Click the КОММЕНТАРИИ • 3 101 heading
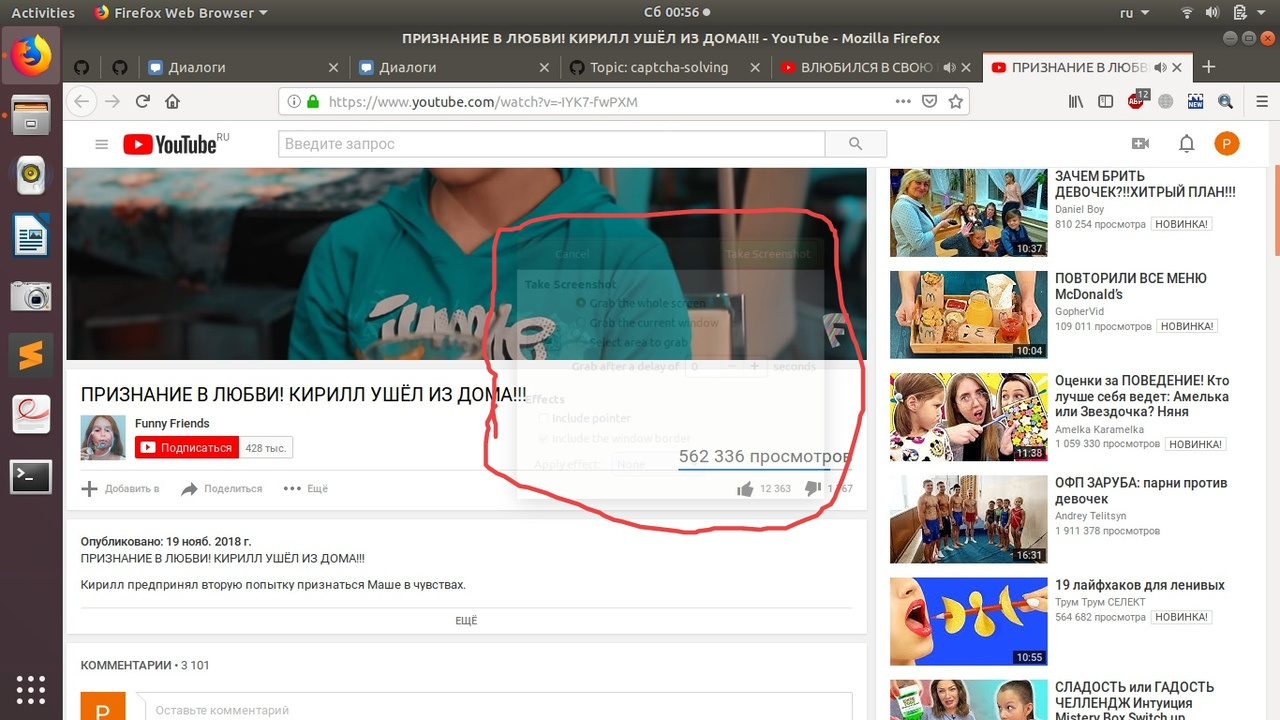 tap(145, 665)
